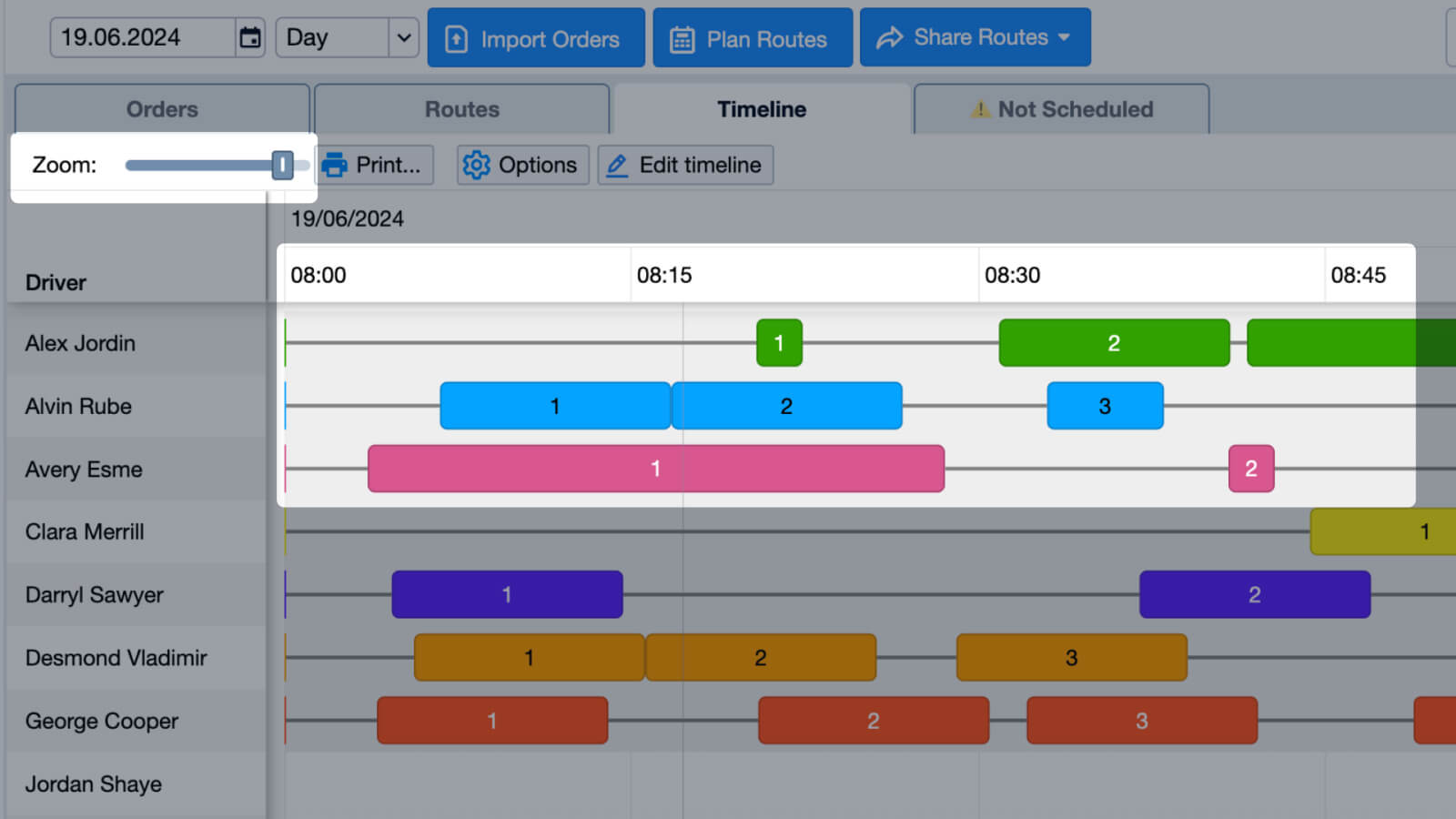Viewport: 1456px width, 819px height.
Task: Open the calendar date picker icon
Action: point(249,37)
